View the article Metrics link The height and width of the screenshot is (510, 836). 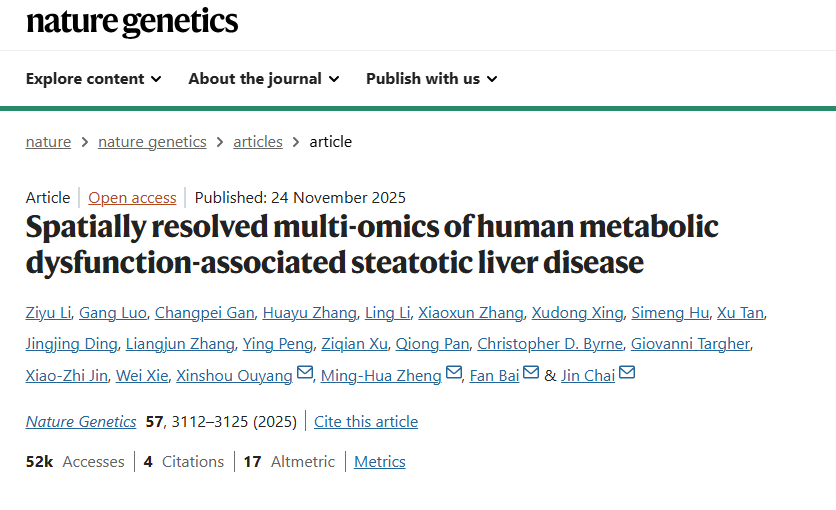(x=380, y=462)
